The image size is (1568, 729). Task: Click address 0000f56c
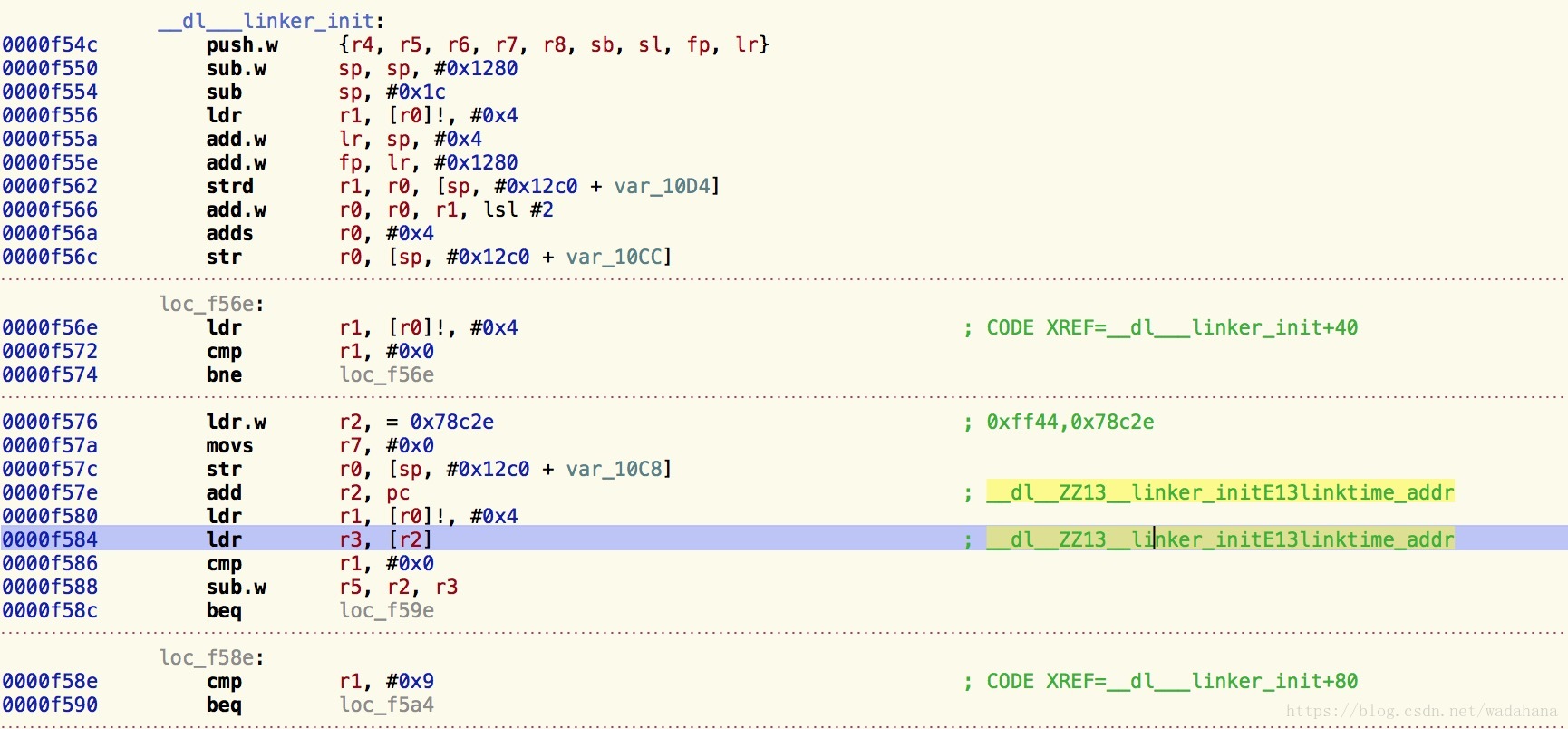50,257
